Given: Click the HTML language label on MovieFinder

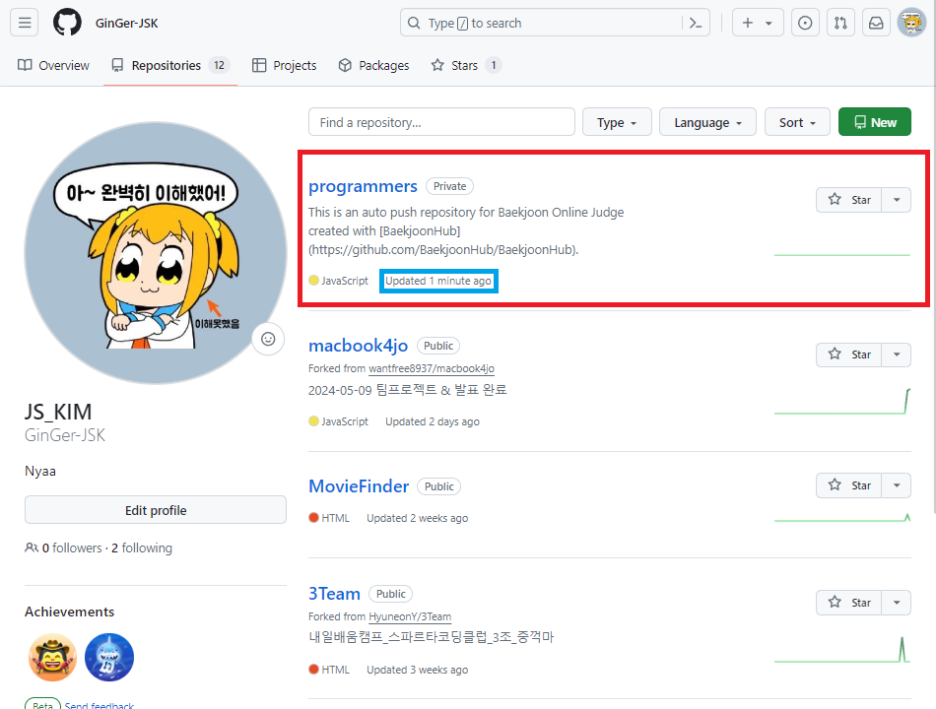Looking at the screenshot, I should pyautogui.click(x=329, y=518).
